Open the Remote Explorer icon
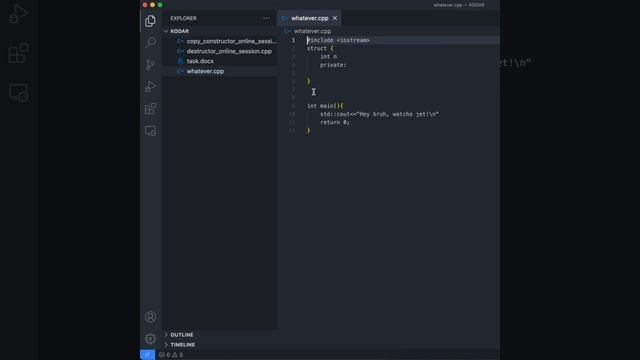The height and width of the screenshot is (360, 640). [150, 131]
